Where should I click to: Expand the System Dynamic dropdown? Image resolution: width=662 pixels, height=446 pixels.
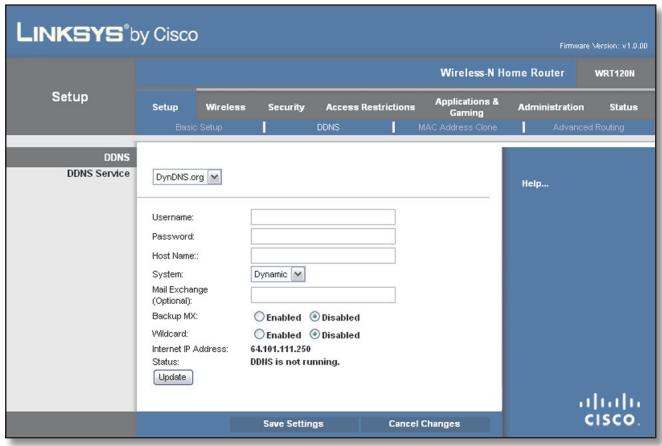click(x=277, y=274)
